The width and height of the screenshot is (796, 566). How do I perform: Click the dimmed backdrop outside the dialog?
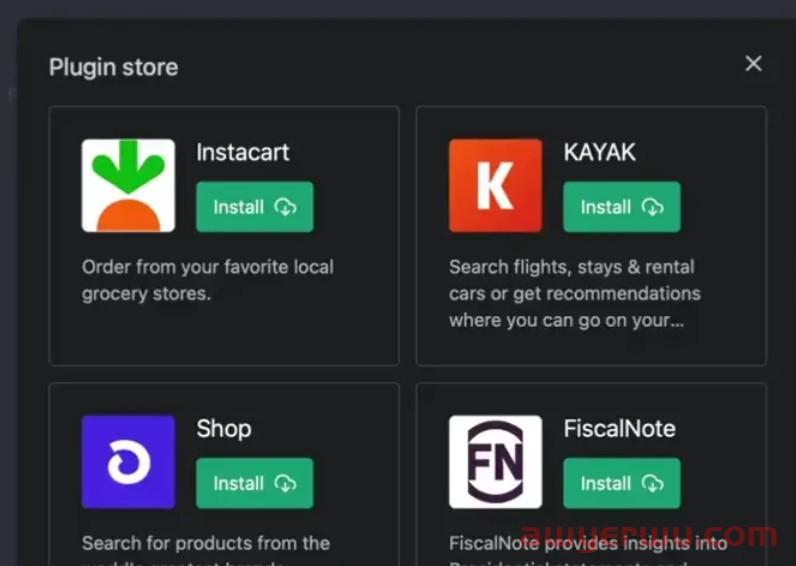click(396, 8)
